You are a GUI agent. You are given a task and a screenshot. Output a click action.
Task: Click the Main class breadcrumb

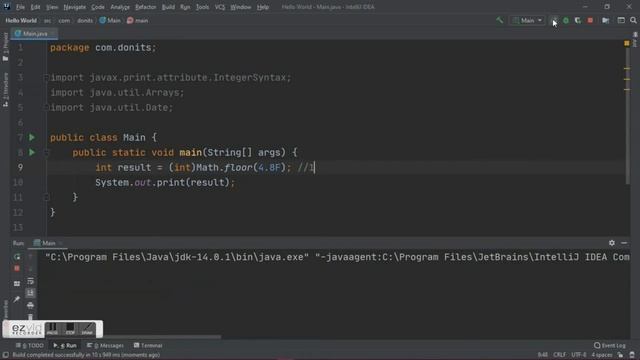(x=110, y=20)
